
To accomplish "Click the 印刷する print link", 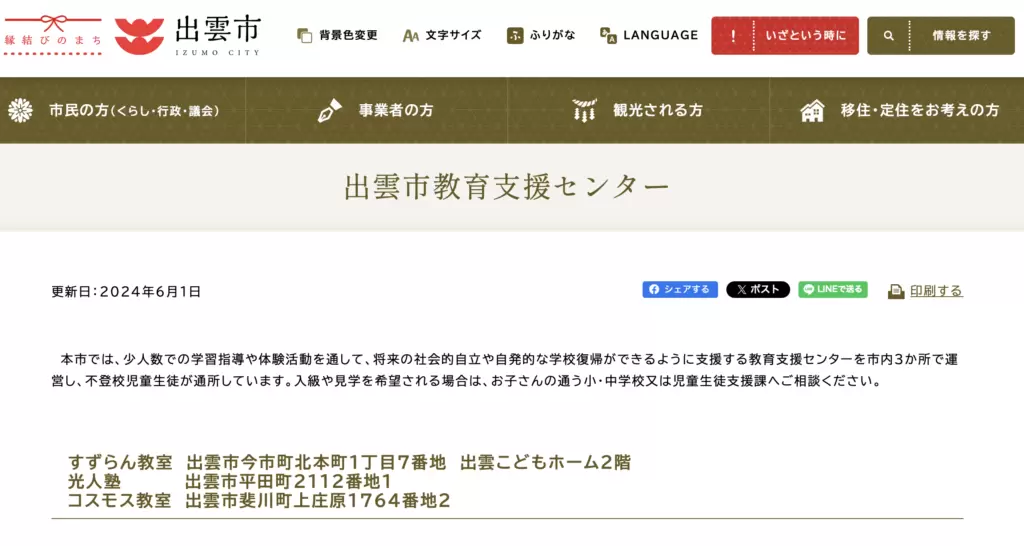I will (x=936, y=291).
